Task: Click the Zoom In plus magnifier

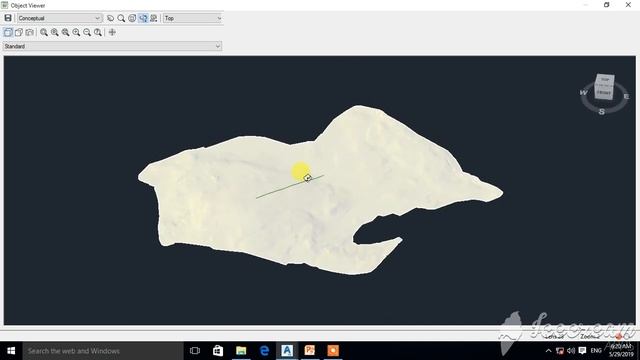Action: [76, 32]
